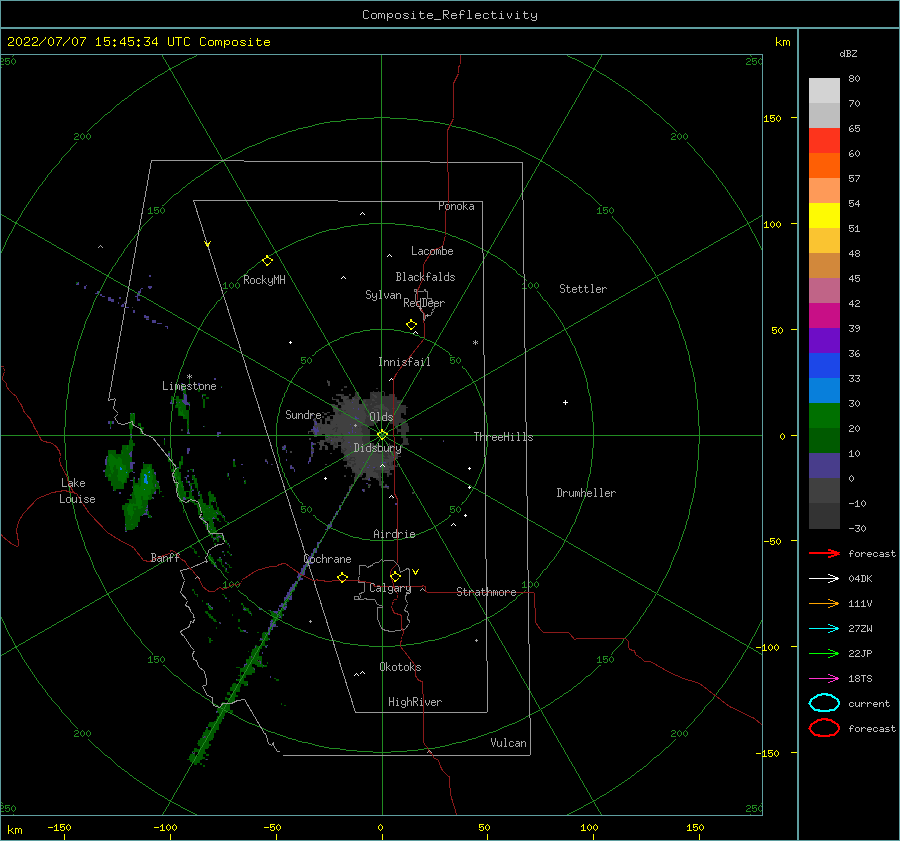Click the red forecast ellipse icon
The image size is (900, 841).
coord(824,728)
